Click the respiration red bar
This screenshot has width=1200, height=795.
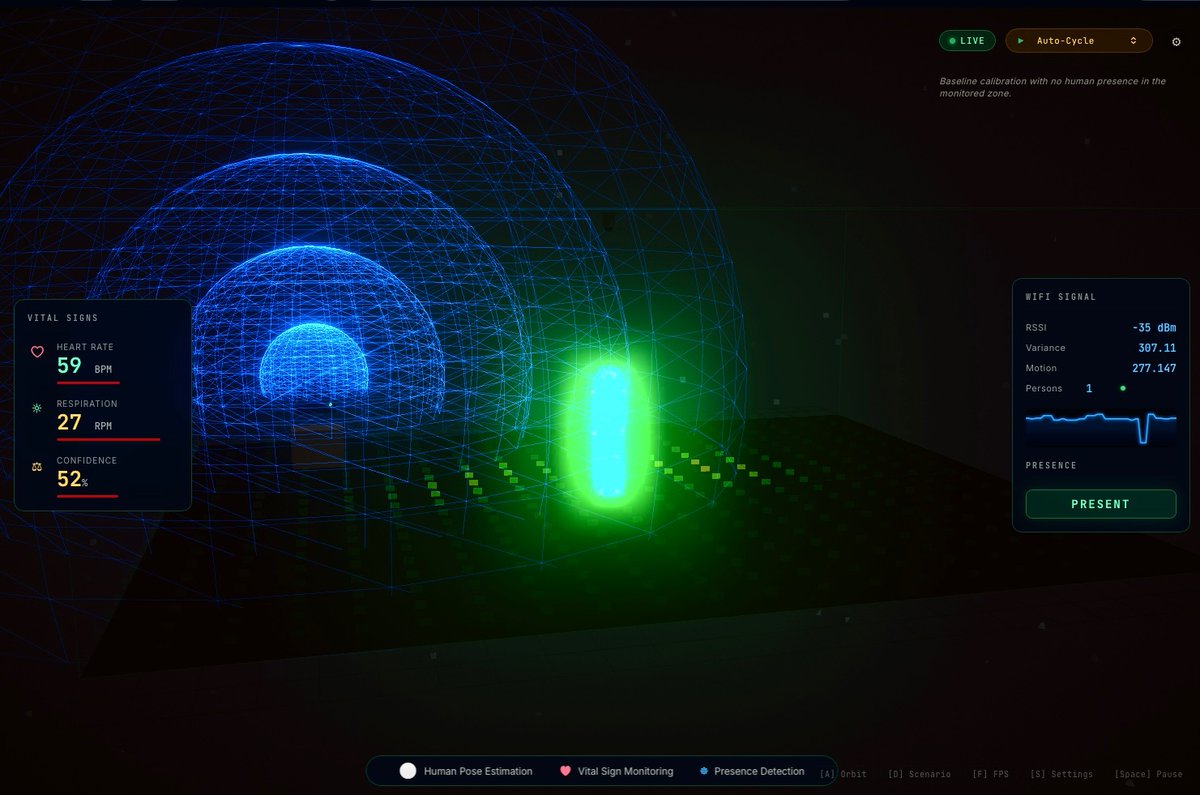[x=108, y=439]
